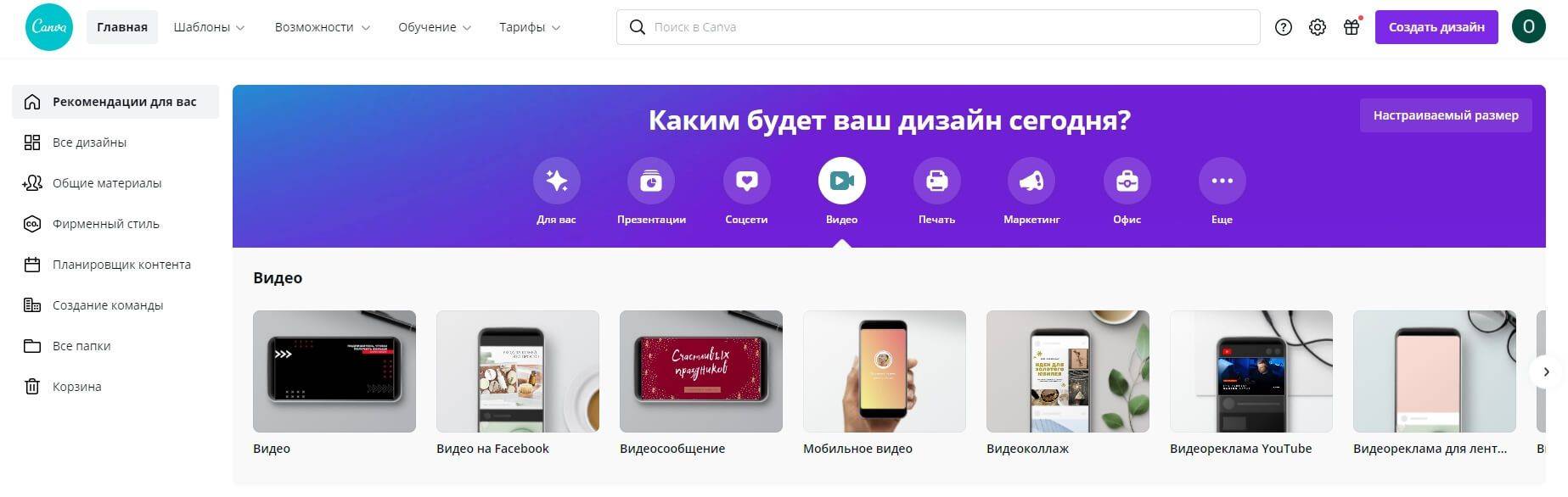Select the Офис briefcase icon
The image size is (1568, 497).
point(1127,181)
